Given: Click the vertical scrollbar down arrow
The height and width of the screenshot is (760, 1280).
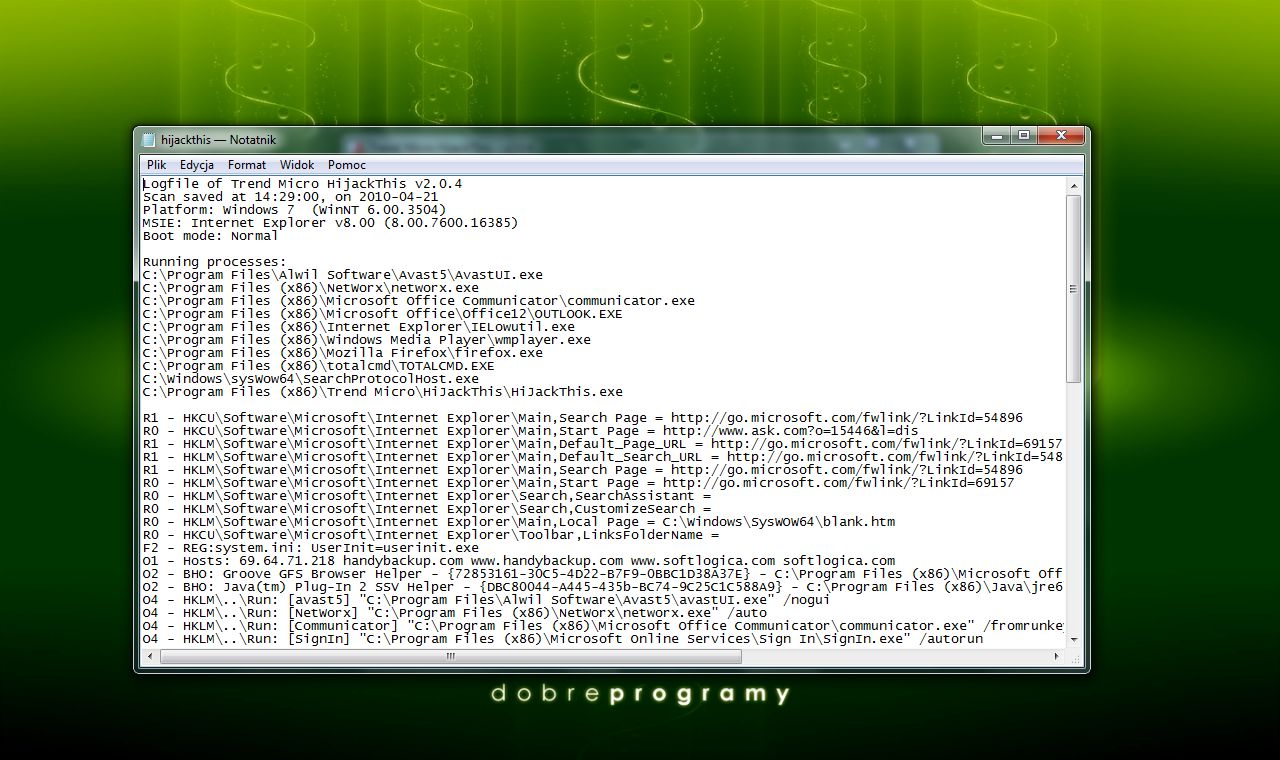Looking at the screenshot, I should (1074, 640).
